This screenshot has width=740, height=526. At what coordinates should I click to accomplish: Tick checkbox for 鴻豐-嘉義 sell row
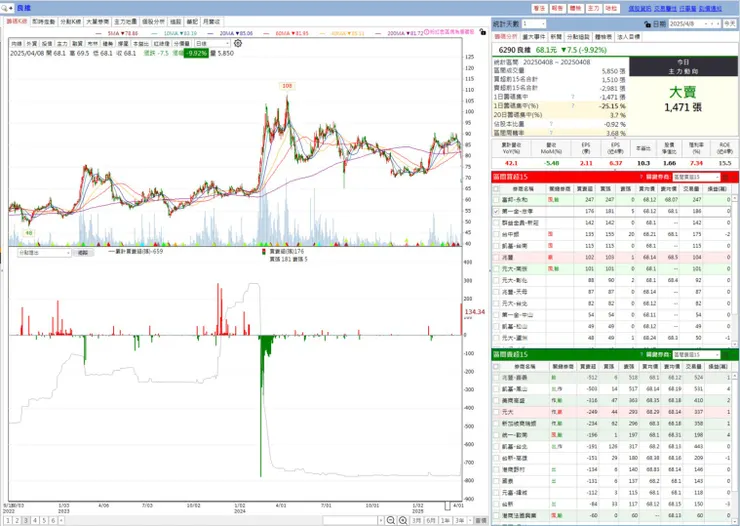496,377
